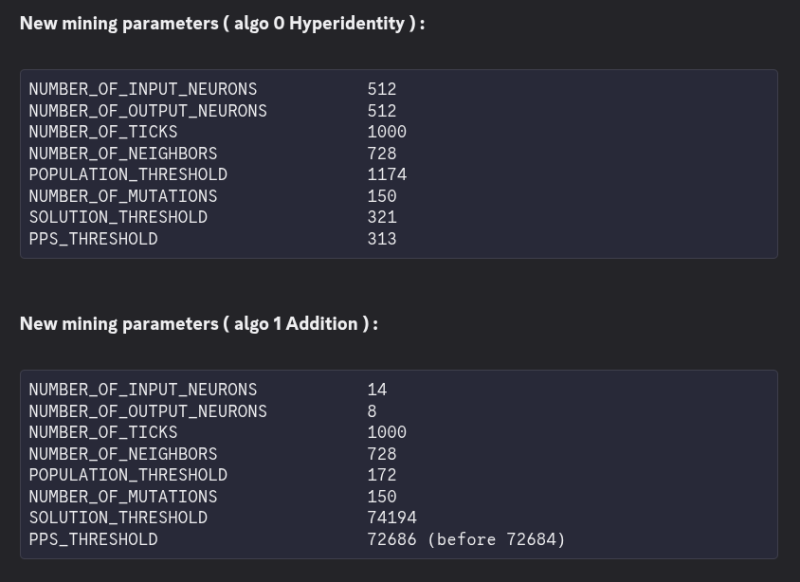
Task: Click the POPULATION_THRESHOLD value 172
Action: click(382, 475)
